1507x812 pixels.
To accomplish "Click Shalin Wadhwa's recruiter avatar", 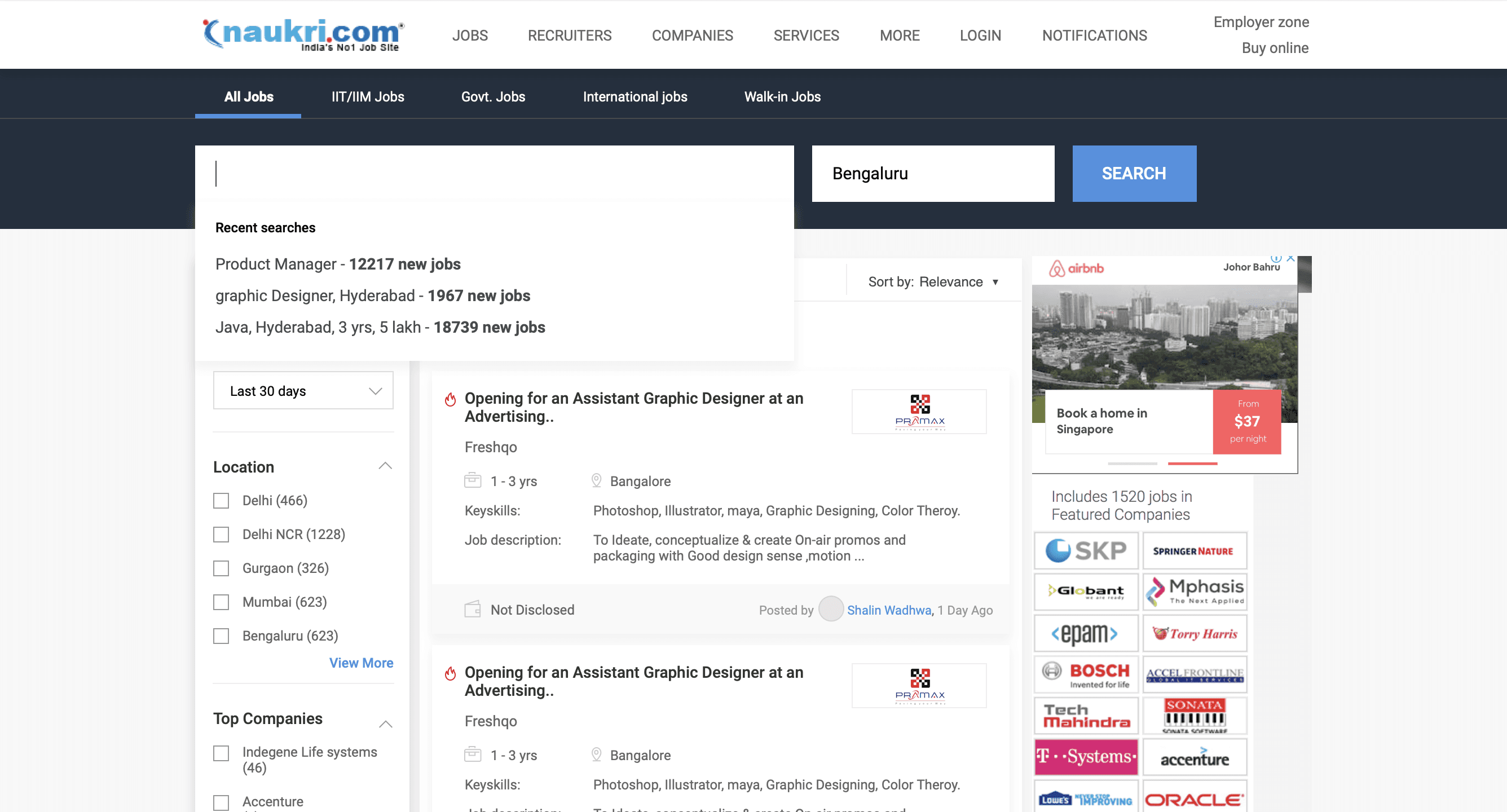I will pyautogui.click(x=830, y=609).
